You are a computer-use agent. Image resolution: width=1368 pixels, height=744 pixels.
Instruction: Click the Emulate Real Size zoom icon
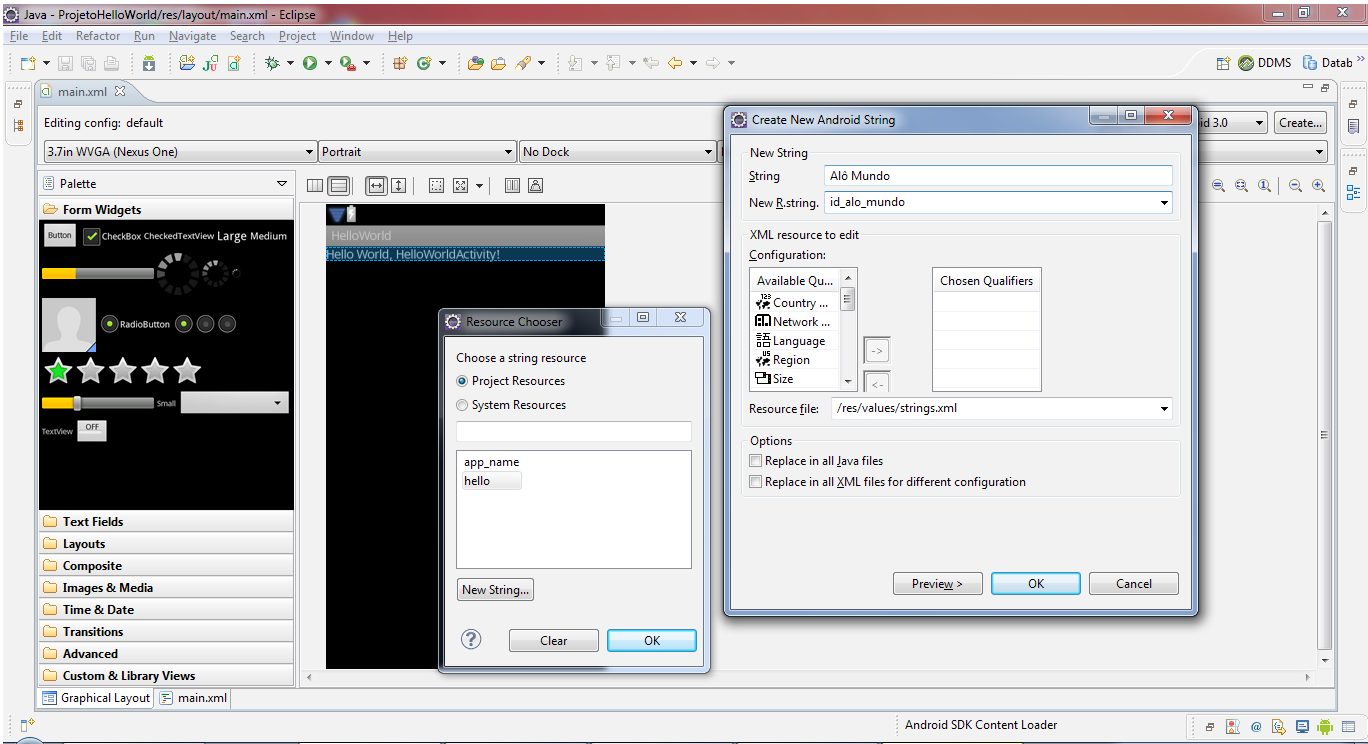click(1218, 185)
